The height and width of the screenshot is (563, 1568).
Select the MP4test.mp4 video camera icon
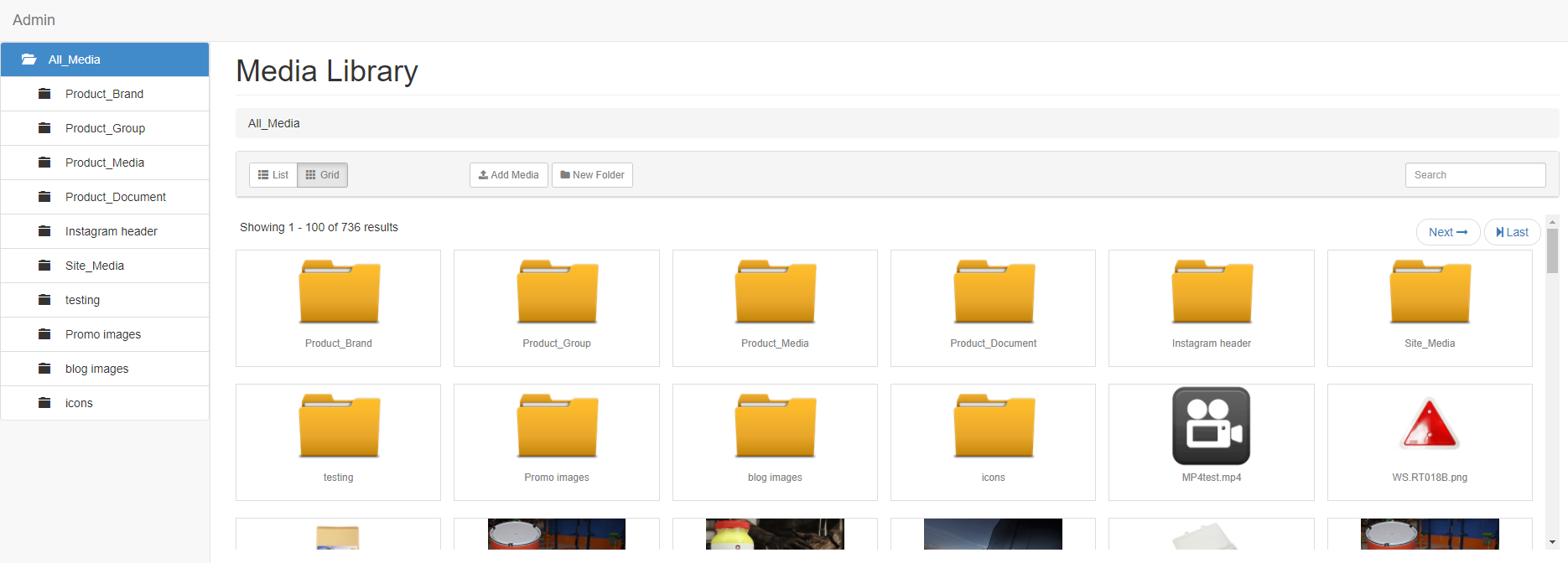point(1212,426)
